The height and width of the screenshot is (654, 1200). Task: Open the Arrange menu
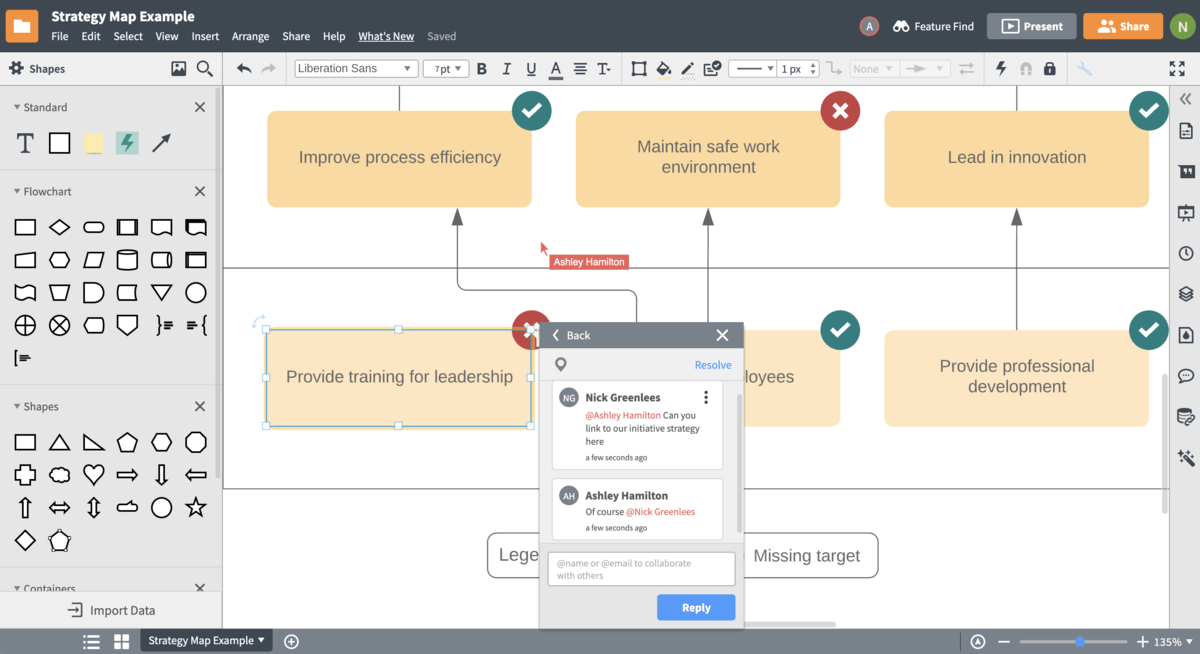[250, 36]
